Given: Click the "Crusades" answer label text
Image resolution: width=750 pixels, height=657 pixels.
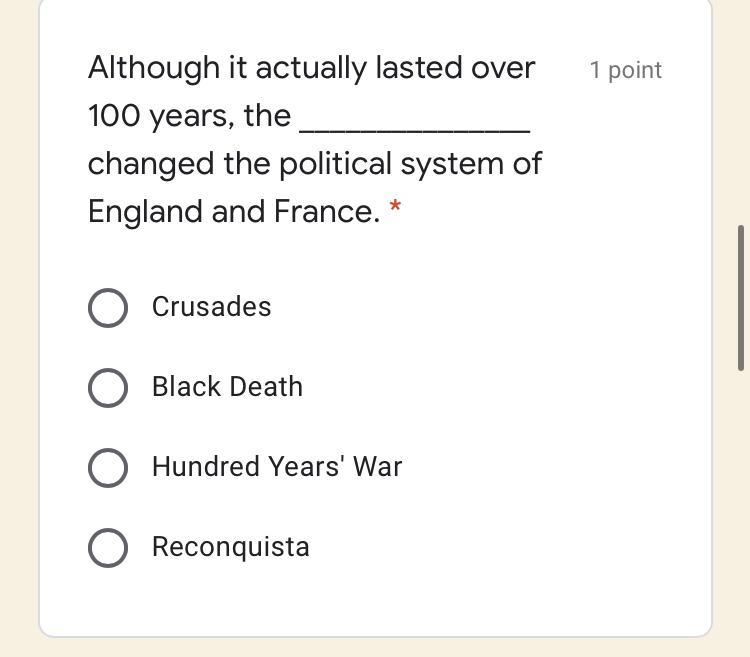Looking at the screenshot, I should tap(211, 307).
